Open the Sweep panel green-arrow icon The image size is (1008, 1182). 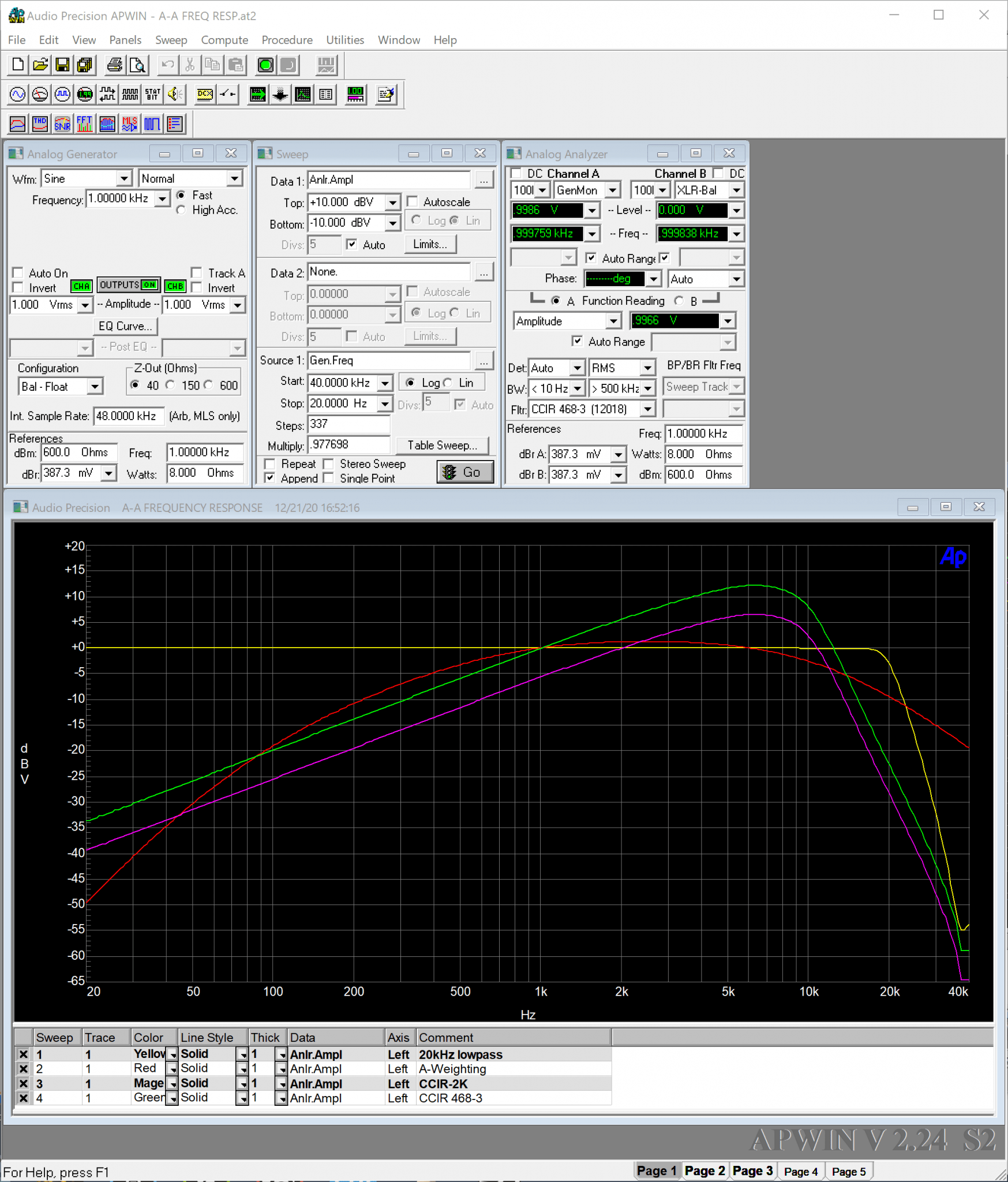coord(257,94)
